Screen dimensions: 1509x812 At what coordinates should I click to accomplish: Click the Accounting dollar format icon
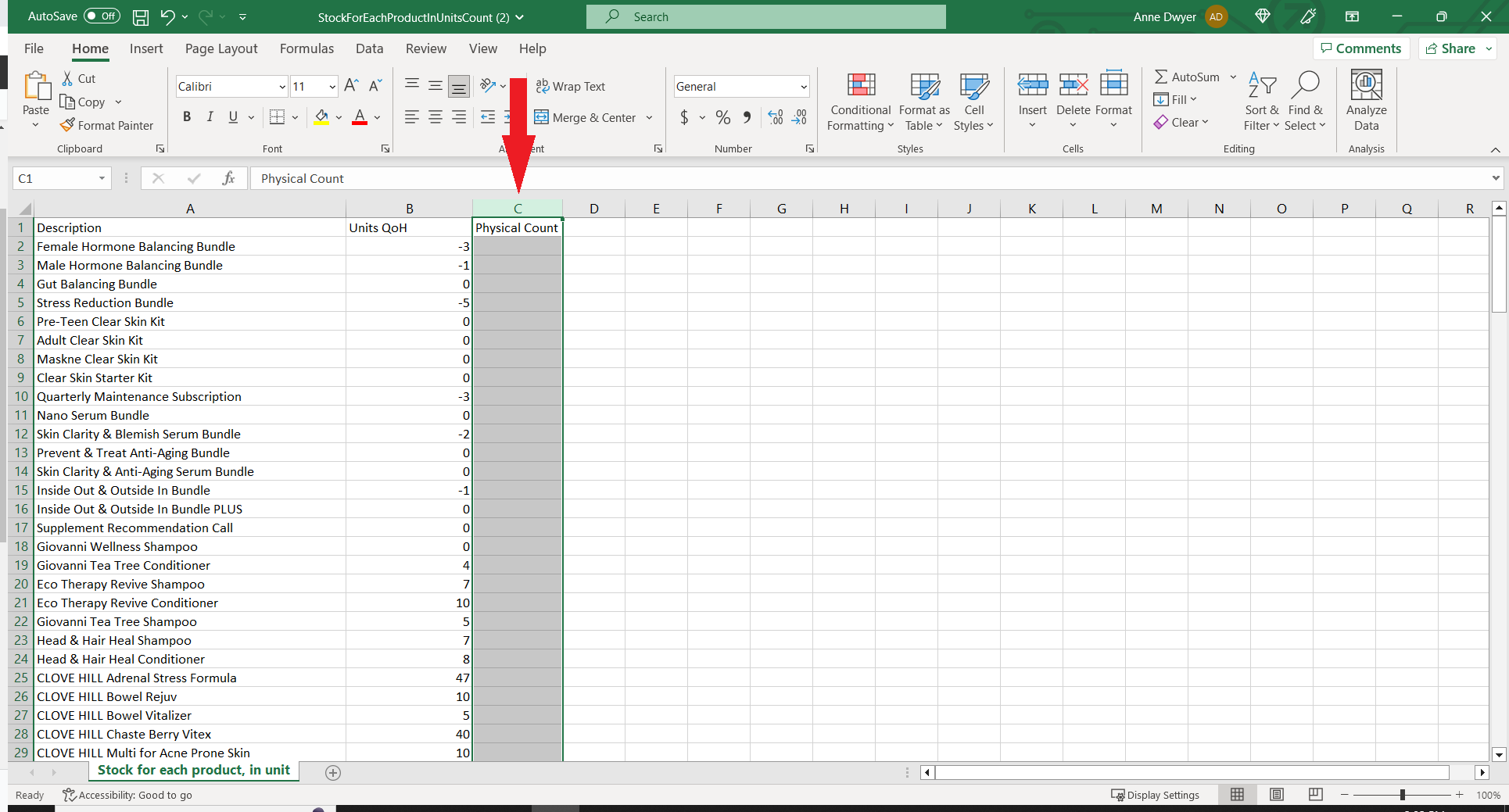tap(685, 117)
